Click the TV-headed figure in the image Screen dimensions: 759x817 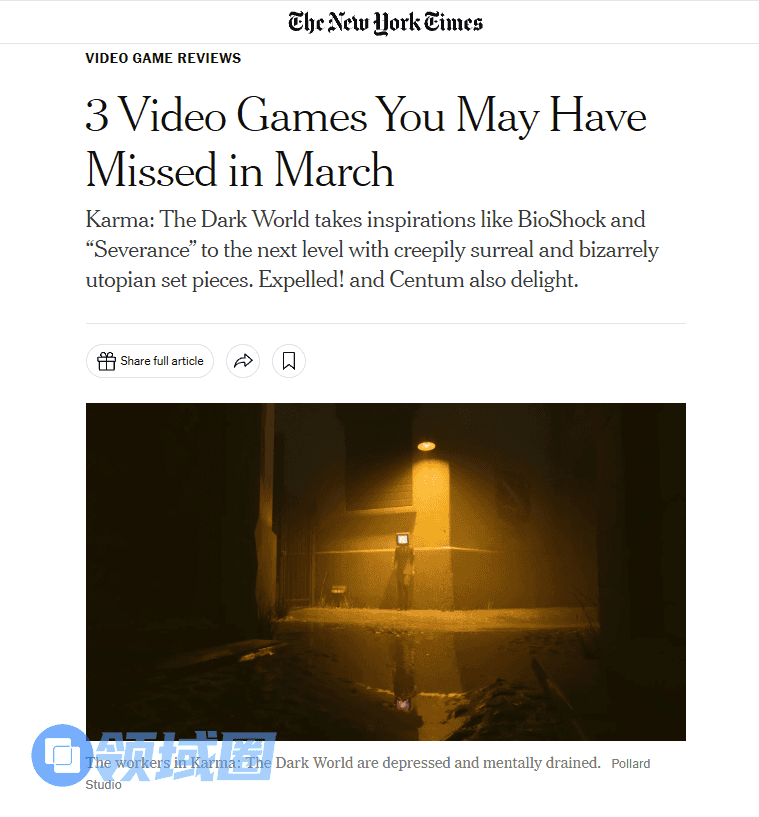[403, 571]
